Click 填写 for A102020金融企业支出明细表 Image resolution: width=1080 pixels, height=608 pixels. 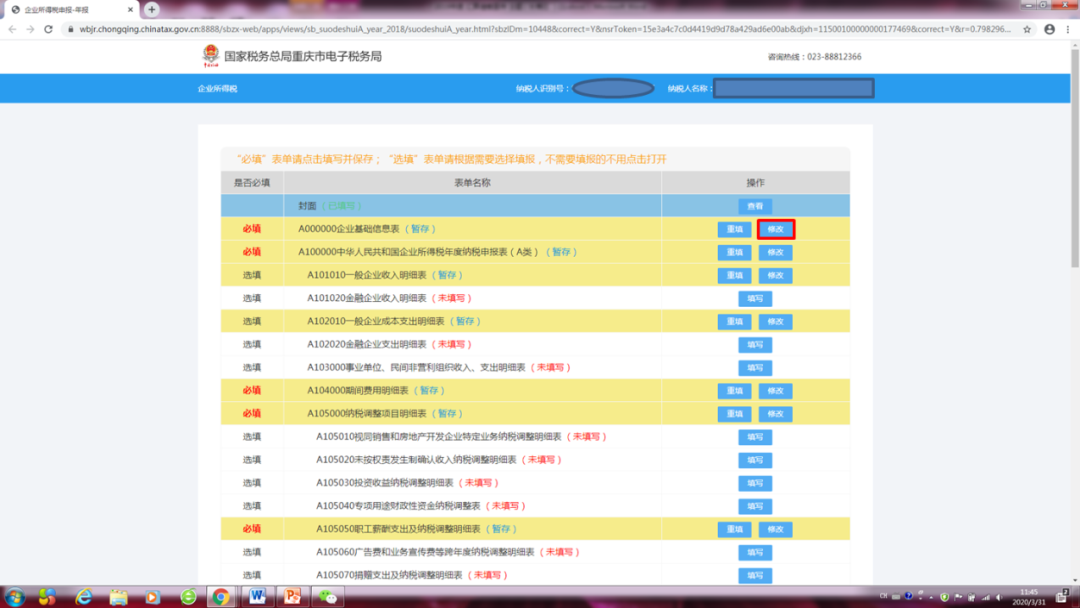755,344
